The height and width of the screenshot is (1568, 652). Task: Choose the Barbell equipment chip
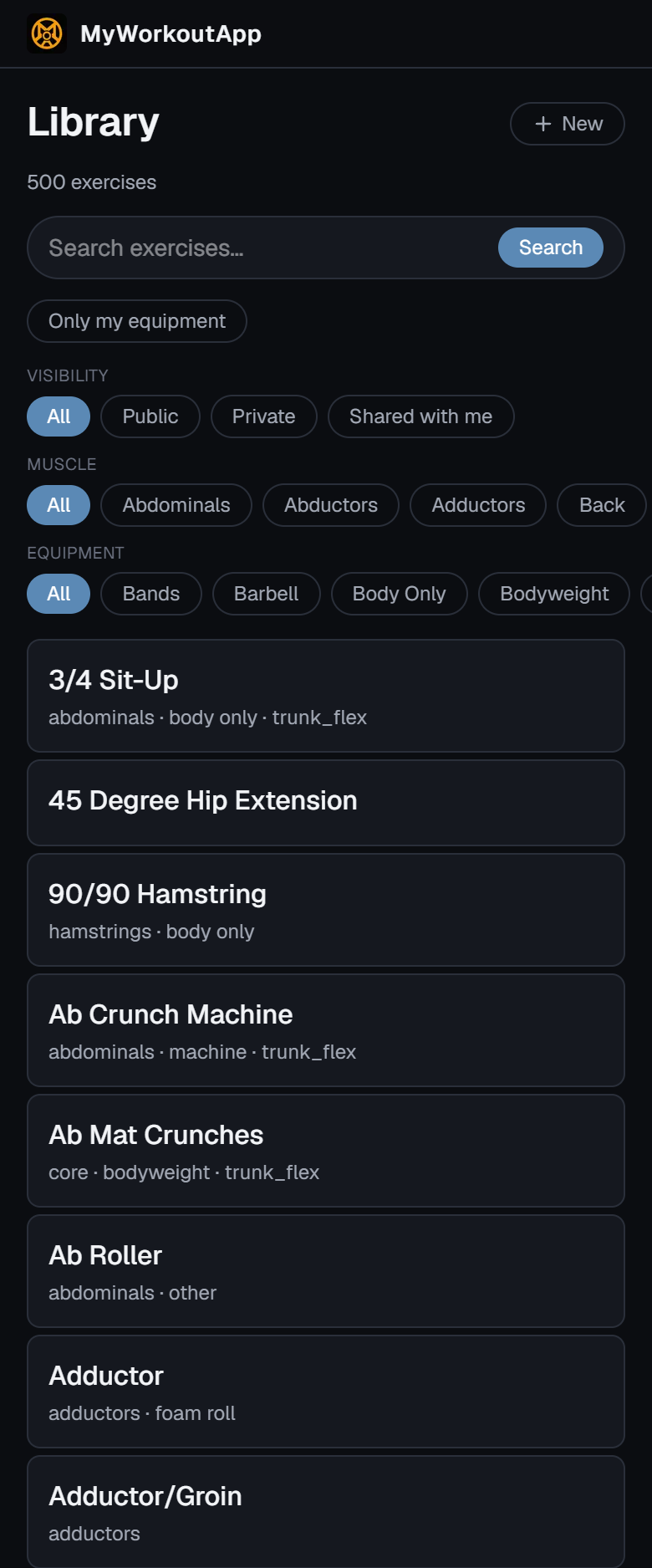tap(267, 594)
